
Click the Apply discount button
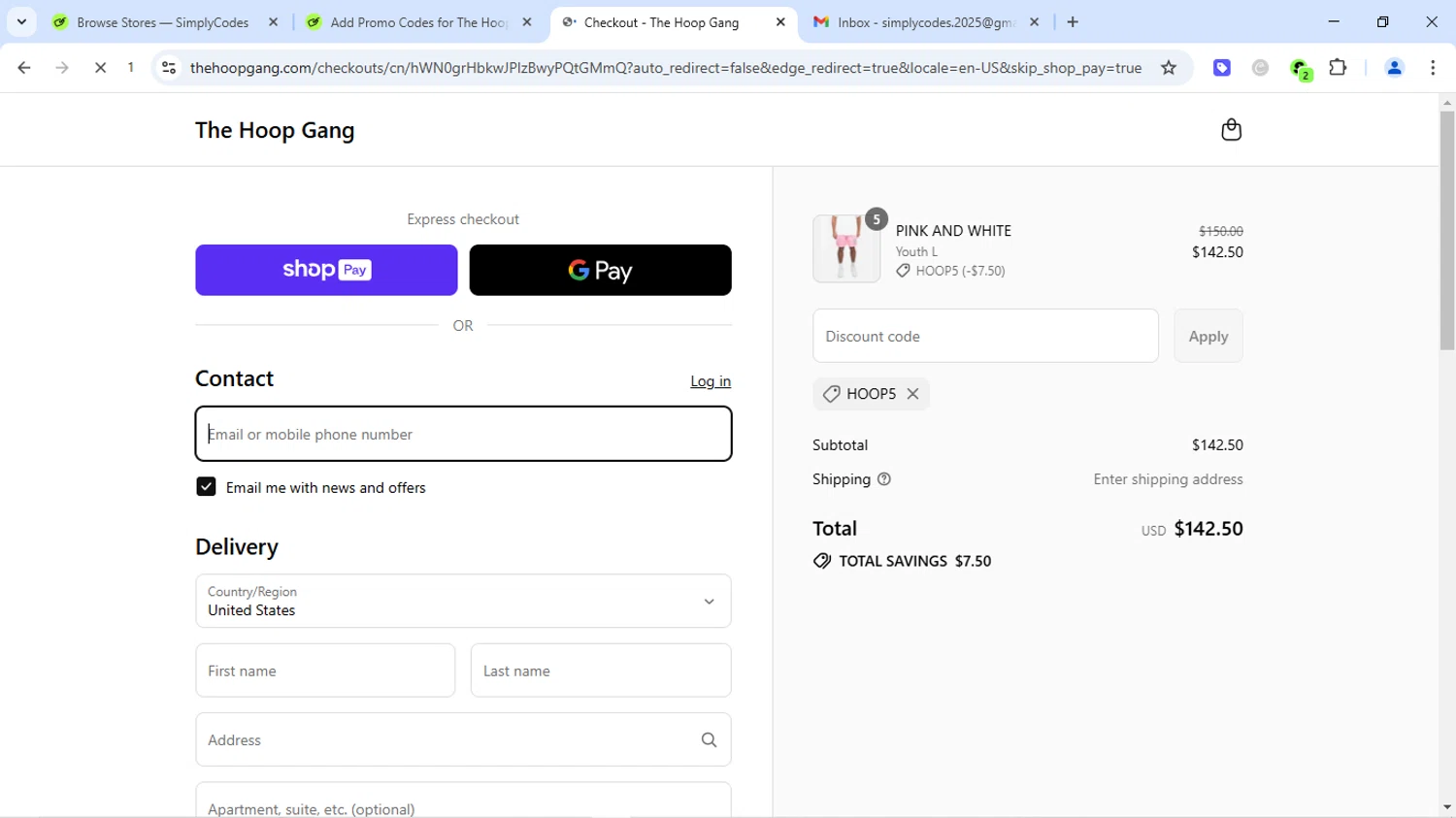tap(1208, 336)
